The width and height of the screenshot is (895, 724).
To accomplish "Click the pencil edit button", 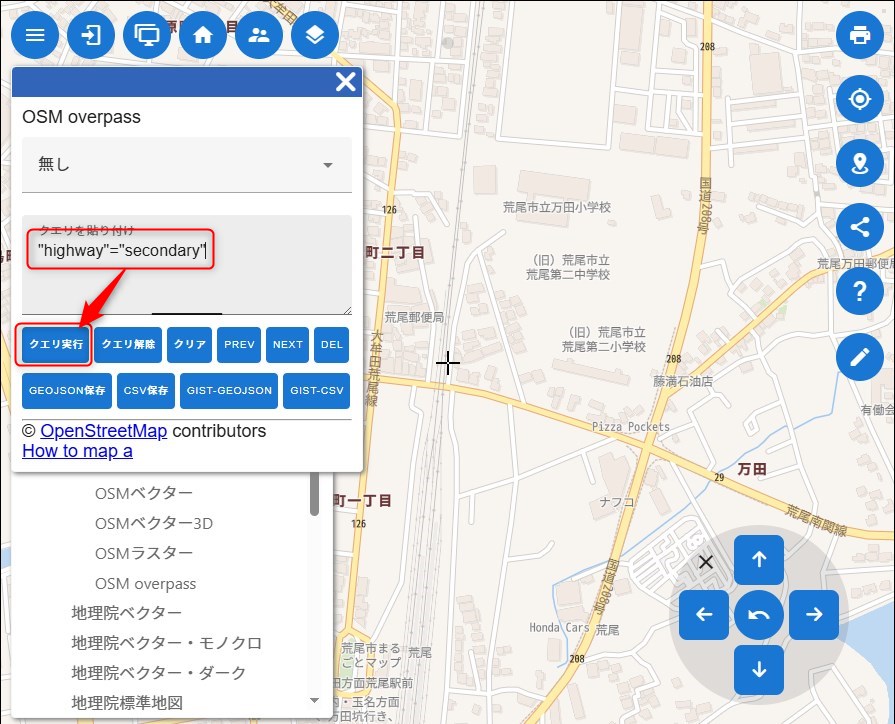I will 859,356.
